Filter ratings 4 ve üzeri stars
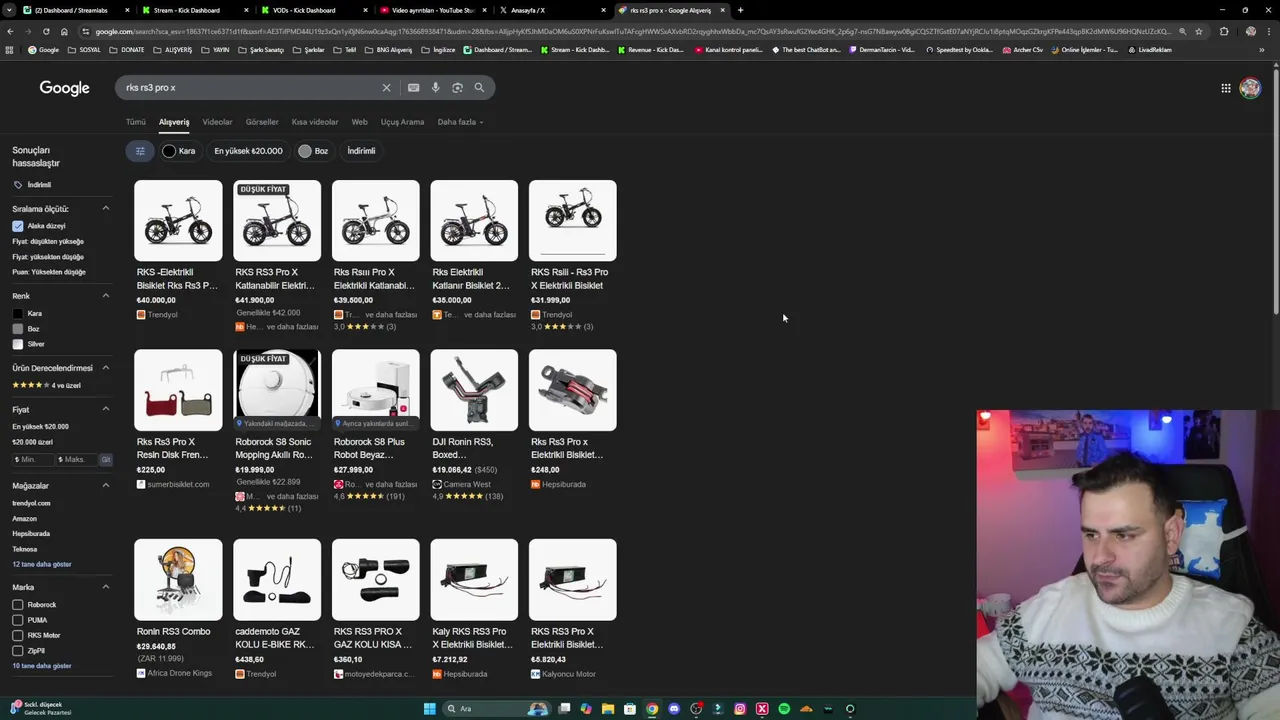1280x720 pixels. [x=46, y=385]
